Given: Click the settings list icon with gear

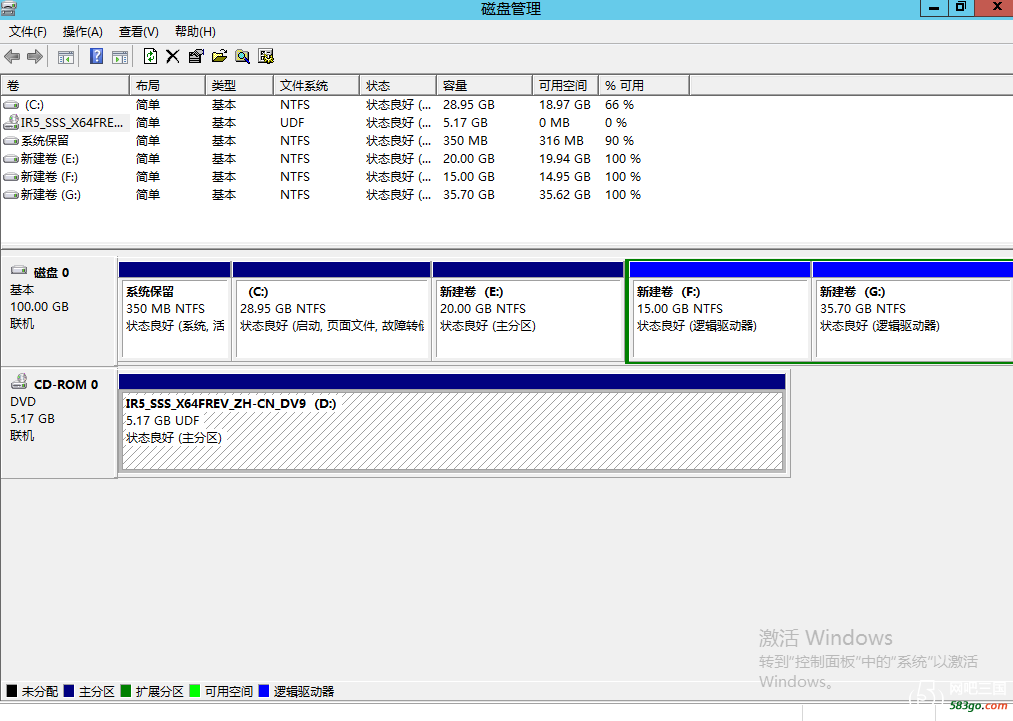Looking at the screenshot, I should (266, 56).
